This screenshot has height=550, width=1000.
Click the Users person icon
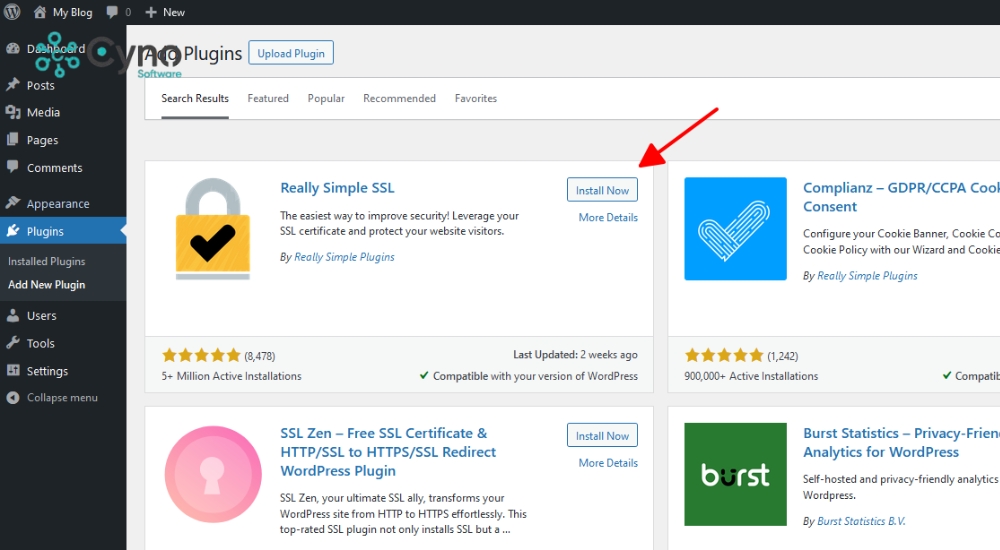click(x=13, y=315)
